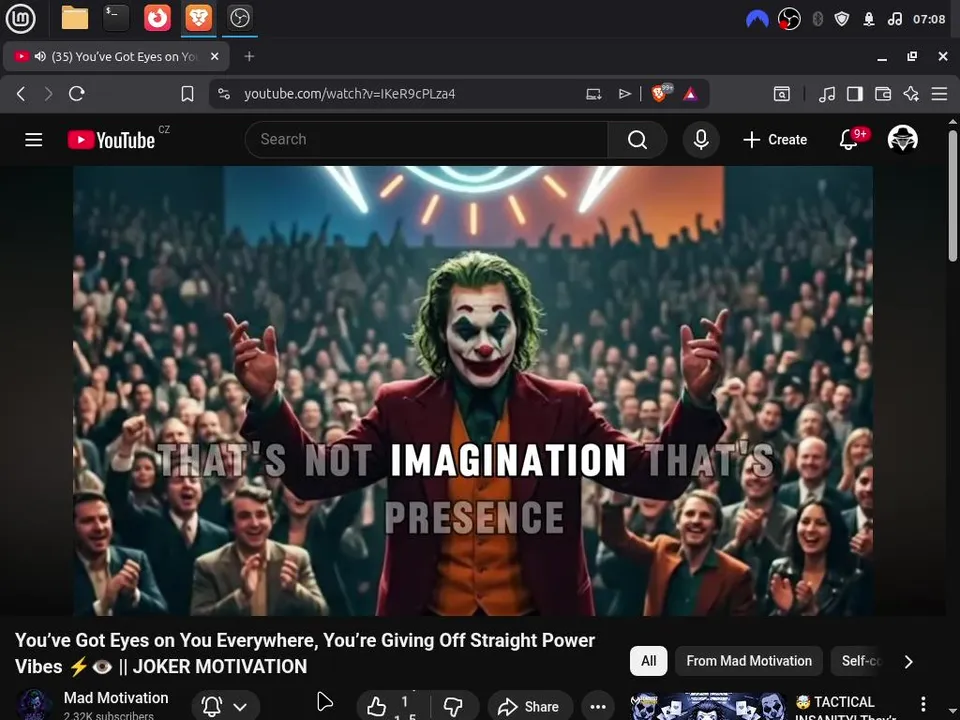960x720 pixels.
Task: Open Brave Shields lion icon
Action: point(661,93)
